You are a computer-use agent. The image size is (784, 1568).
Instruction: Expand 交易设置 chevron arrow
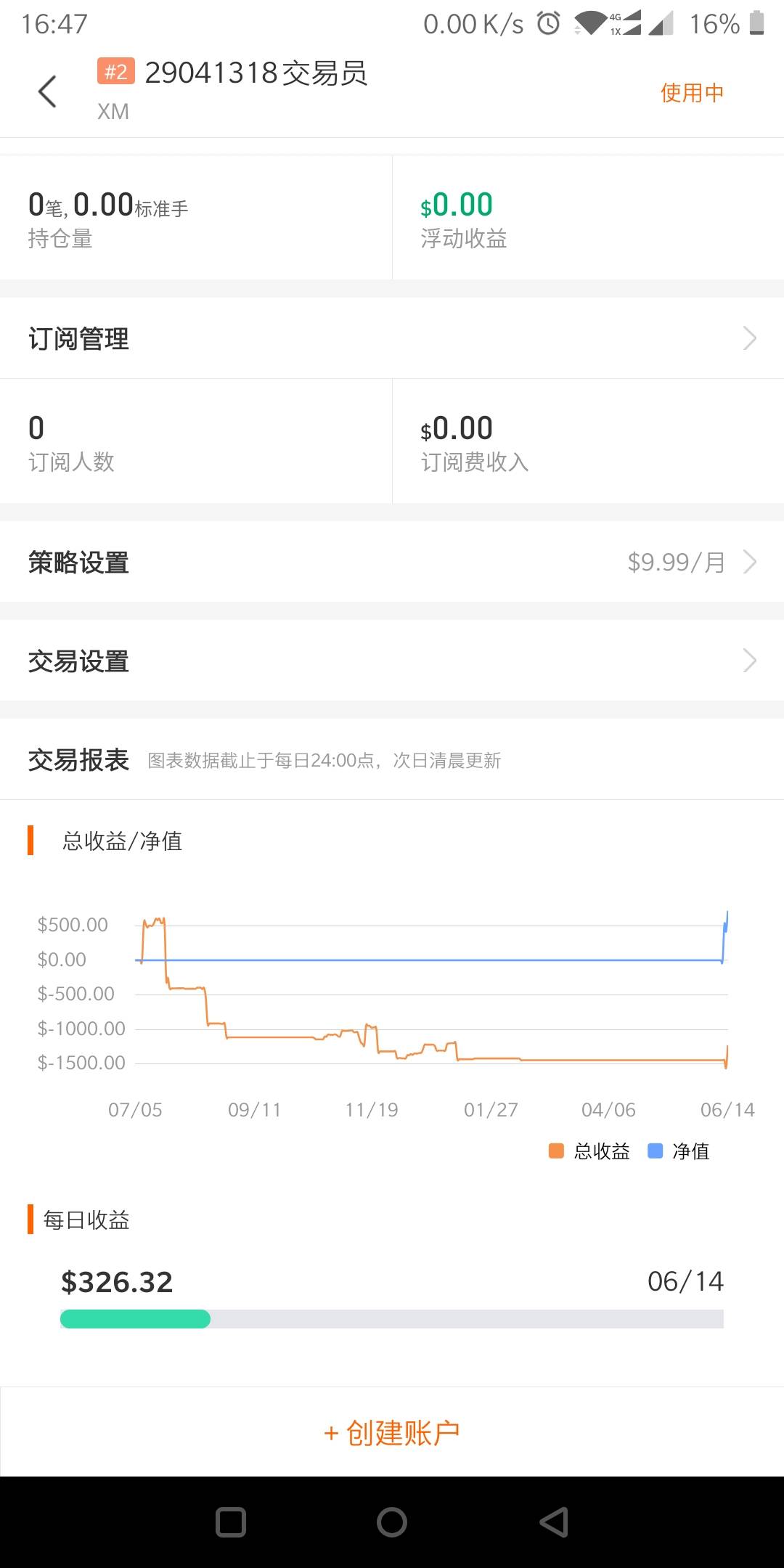click(x=750, y=661)
